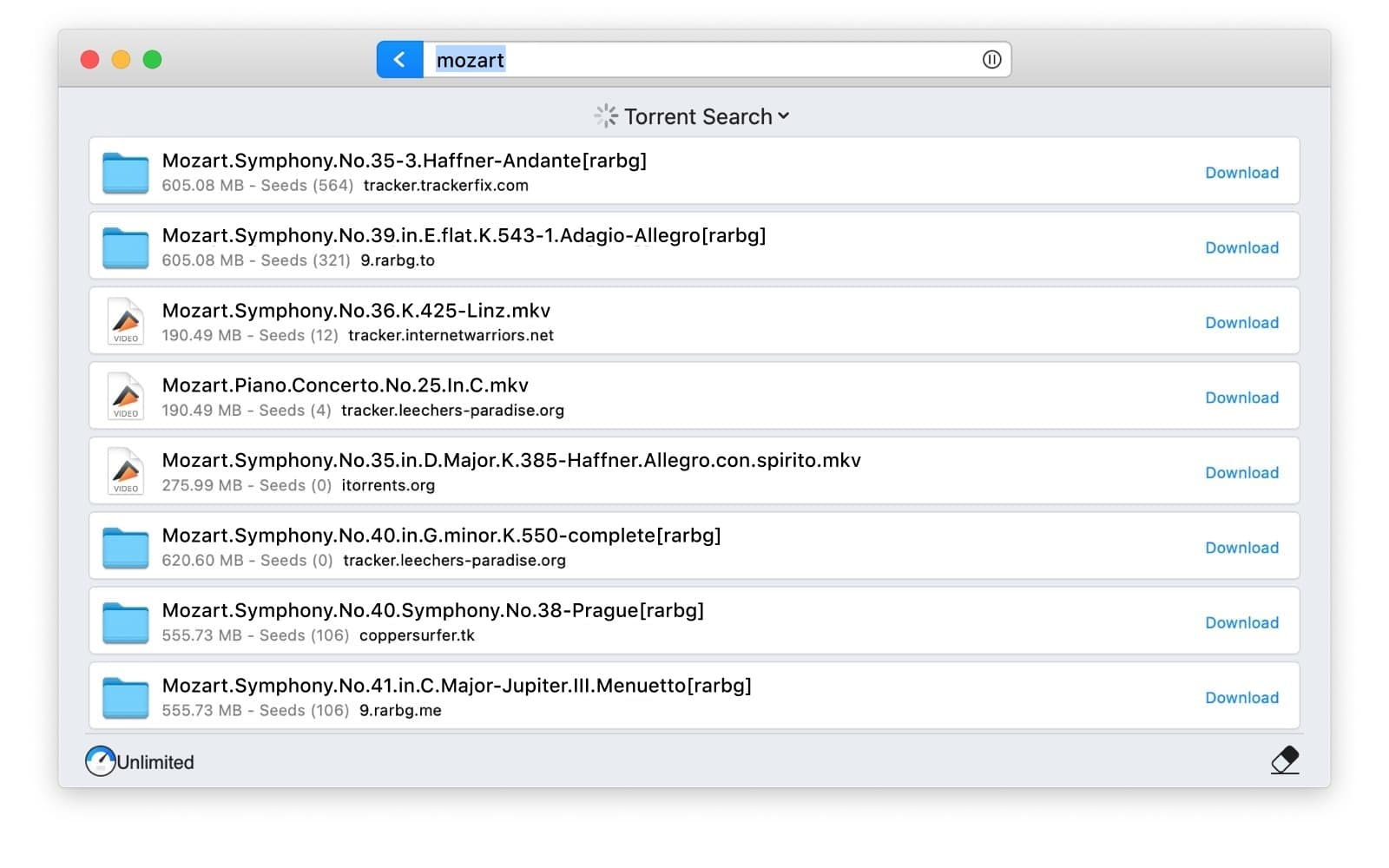
Task: Open the Symphony.No.41.Jupiter folder icon
Action: [125, 695]
